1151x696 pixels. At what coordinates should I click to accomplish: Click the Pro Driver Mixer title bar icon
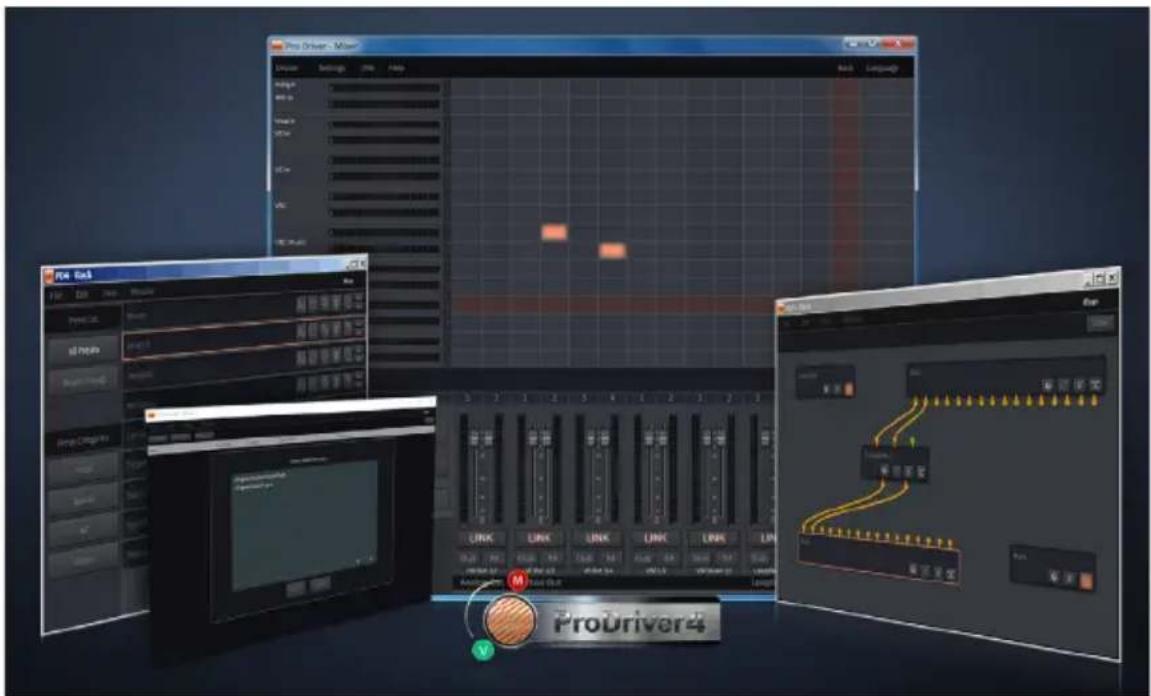point(278,46)
